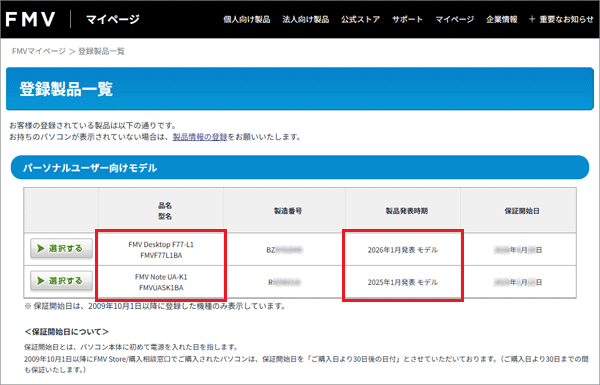Click FMV Desktop F77-L1 product name

161,245
